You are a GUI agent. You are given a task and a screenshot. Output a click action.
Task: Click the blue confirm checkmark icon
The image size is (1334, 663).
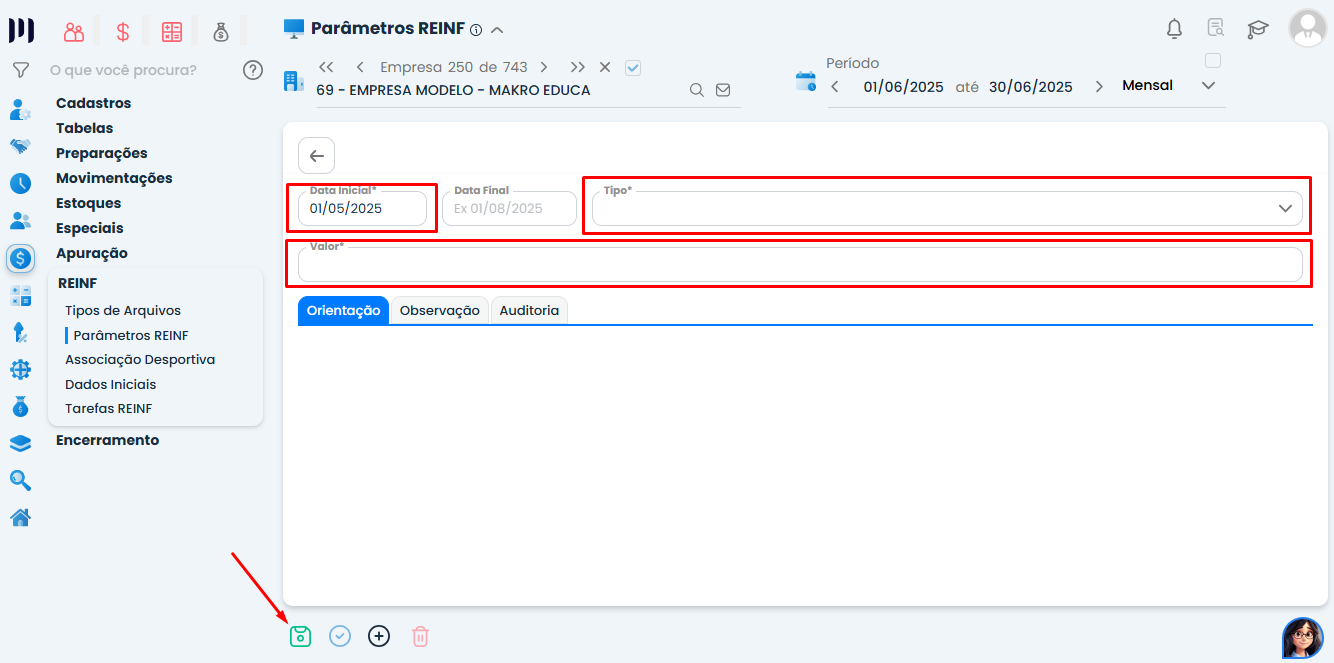[x=340, y=636]
